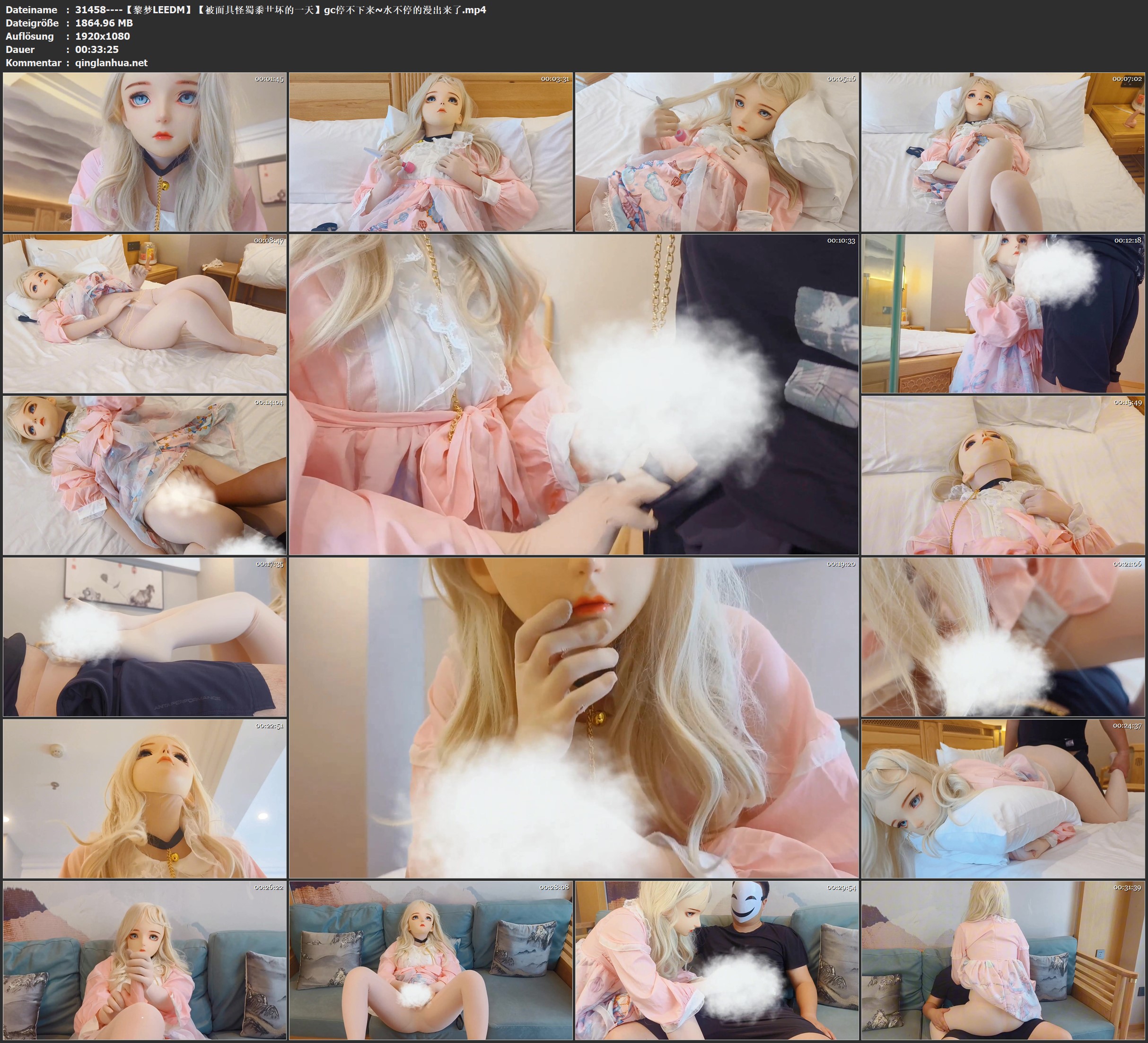1148x1043 pixels.
Task: Select the frame labeled 00:29:54
Action: [716, 960]
